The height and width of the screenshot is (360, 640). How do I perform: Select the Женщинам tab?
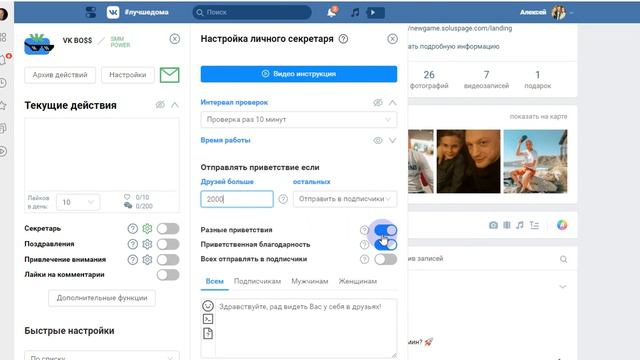358,281
